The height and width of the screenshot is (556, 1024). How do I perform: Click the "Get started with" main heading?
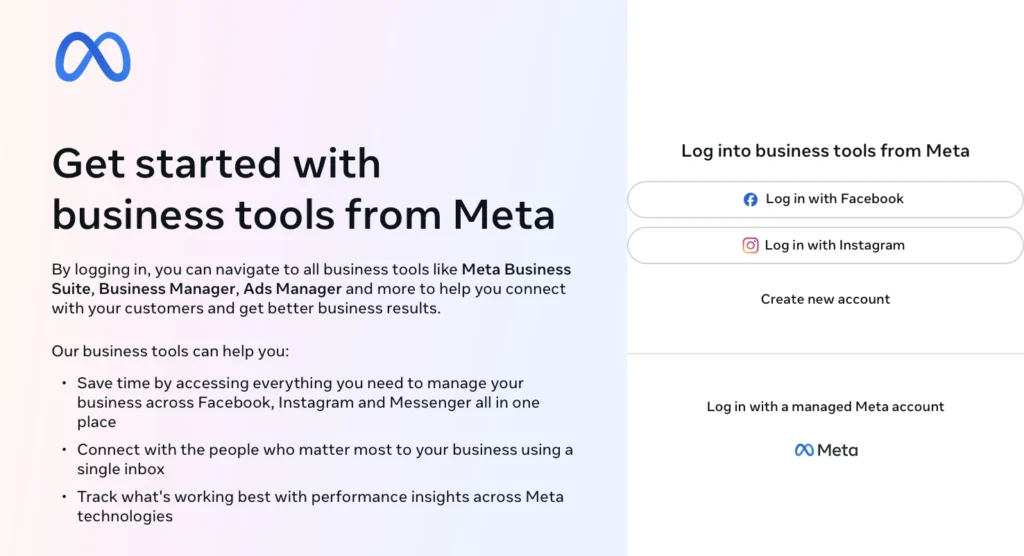coord(216,163)
